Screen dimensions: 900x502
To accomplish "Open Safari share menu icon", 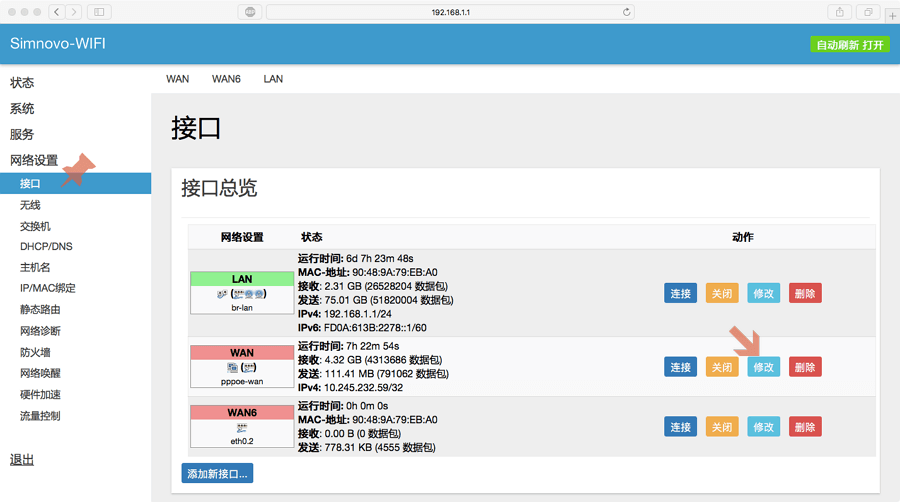I will tap(840, 12).
